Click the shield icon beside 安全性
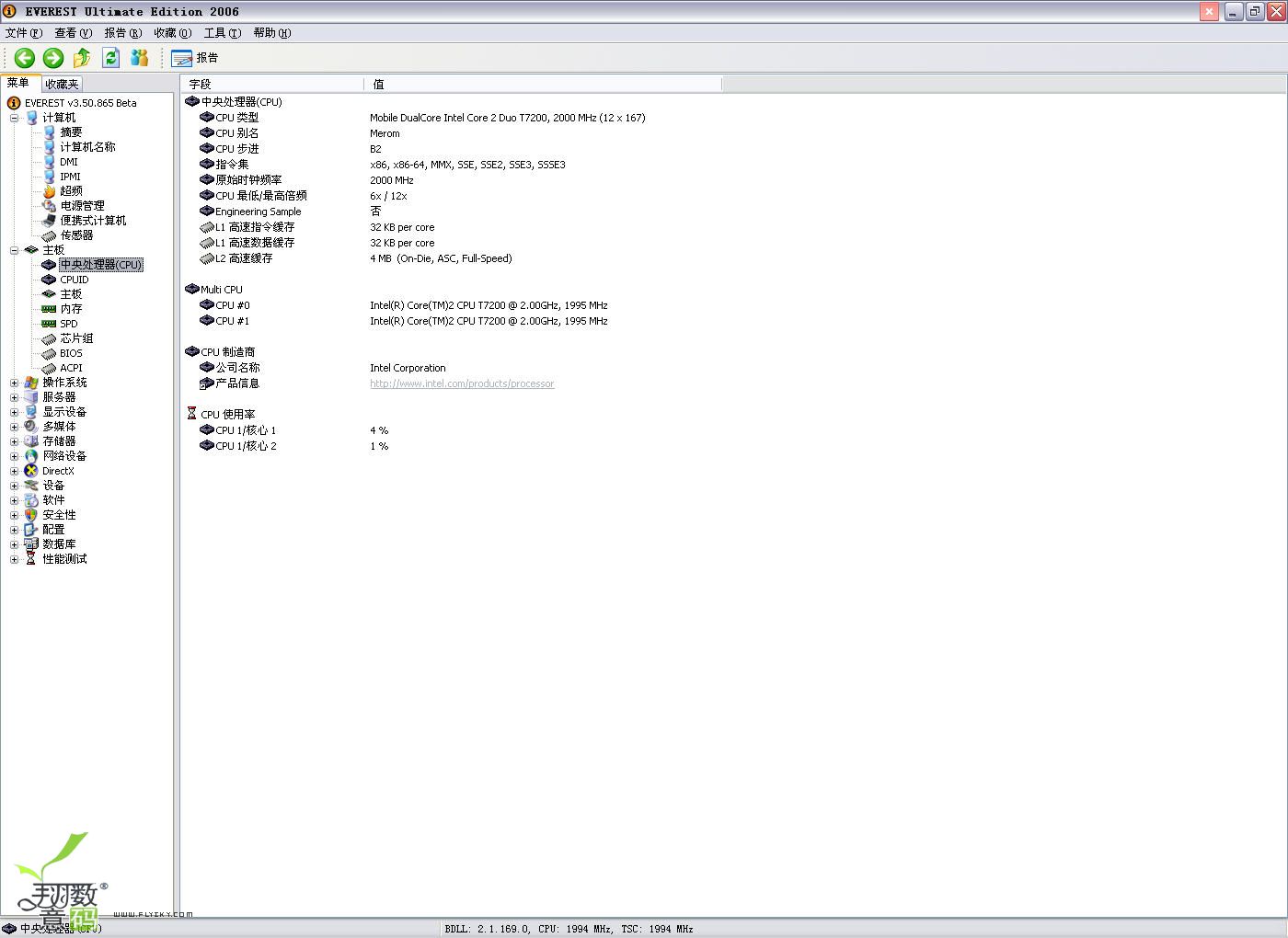 (31, 515)
